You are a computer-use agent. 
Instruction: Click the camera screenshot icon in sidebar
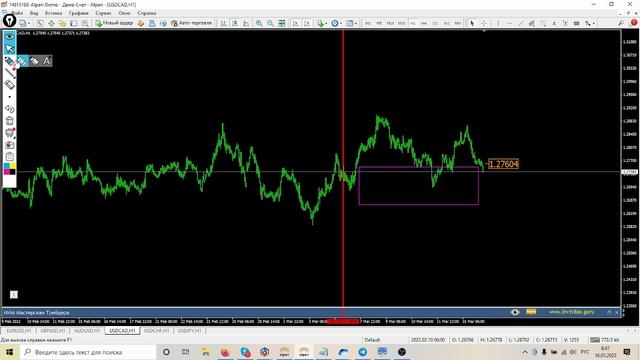[9, 145]
